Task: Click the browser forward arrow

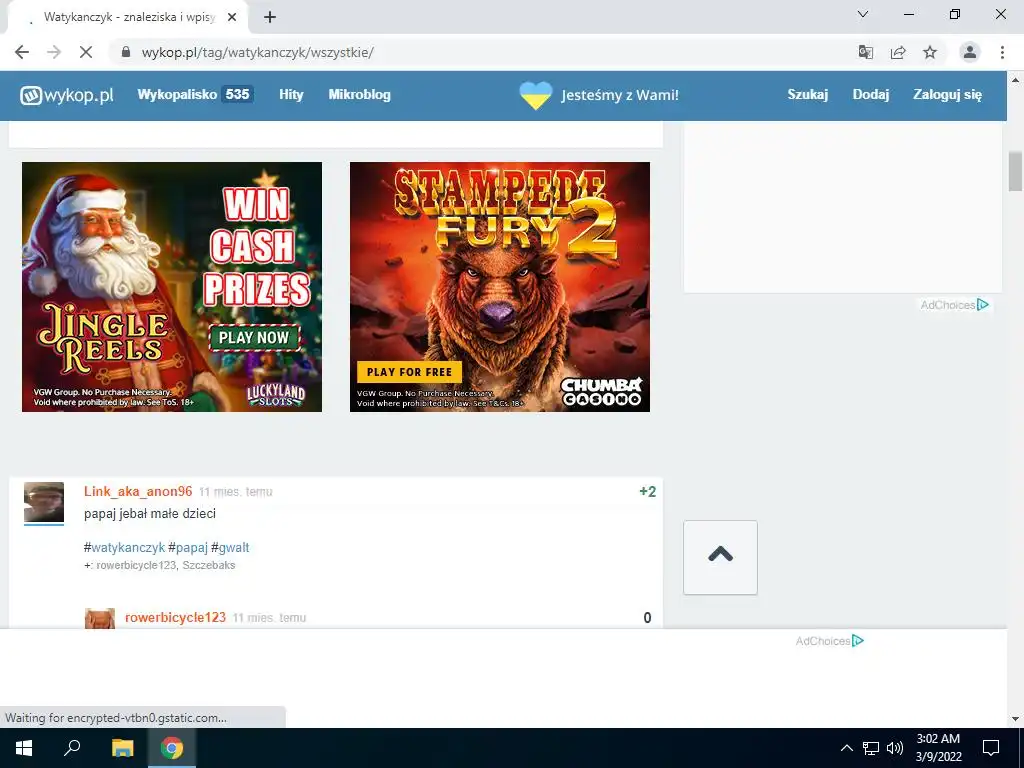Action: tap(54, 52)
